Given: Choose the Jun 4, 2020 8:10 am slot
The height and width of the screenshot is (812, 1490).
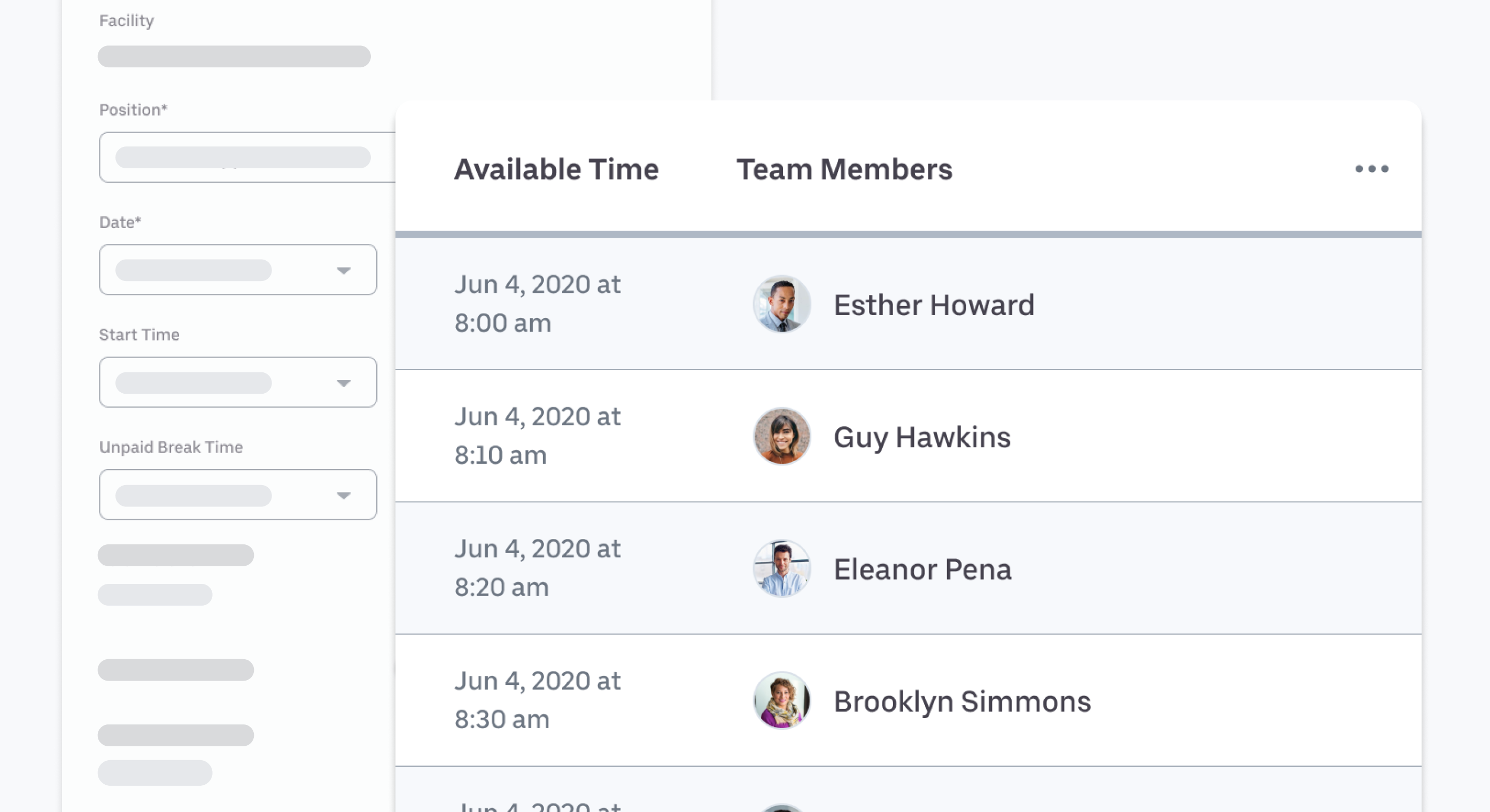Looking at the screenshot, I should point(537,435).
